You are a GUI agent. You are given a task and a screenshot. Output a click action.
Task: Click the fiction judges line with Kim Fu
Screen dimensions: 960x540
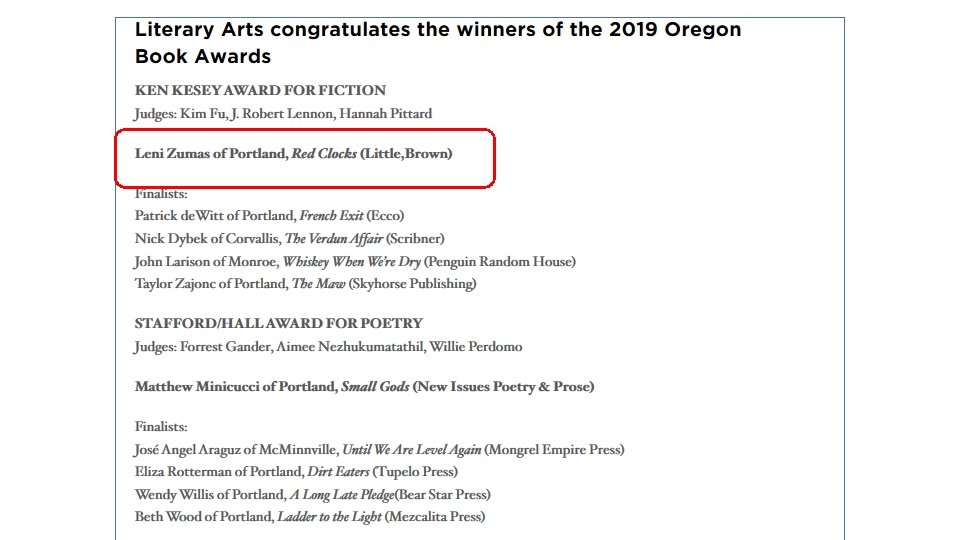[x=283, y=114]
